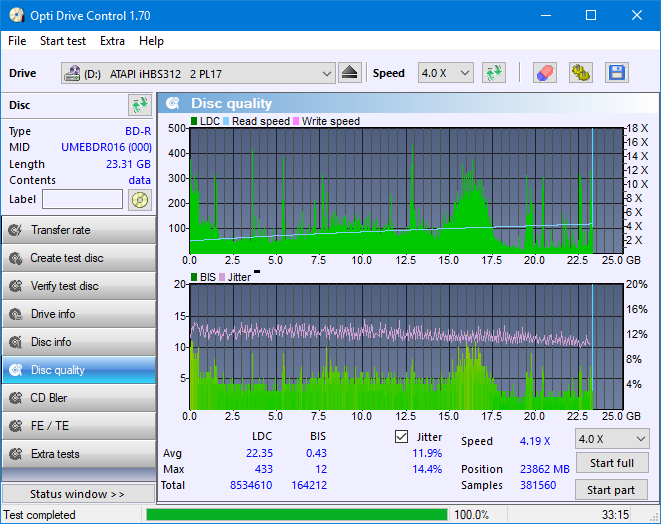Click the disc Type value BD-R
This screenshot has width=661, height=524.
tap(138, 131)
